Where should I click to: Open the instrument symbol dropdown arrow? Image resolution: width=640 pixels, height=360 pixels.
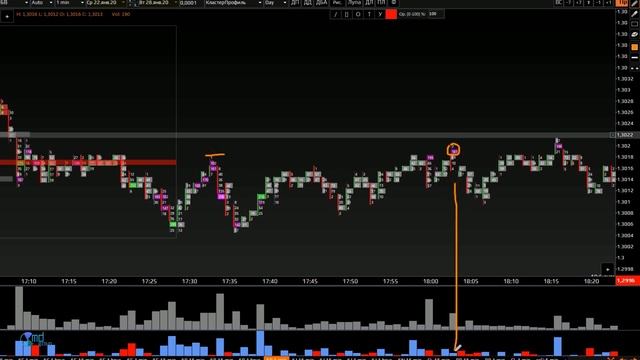[x=26, y=2]
